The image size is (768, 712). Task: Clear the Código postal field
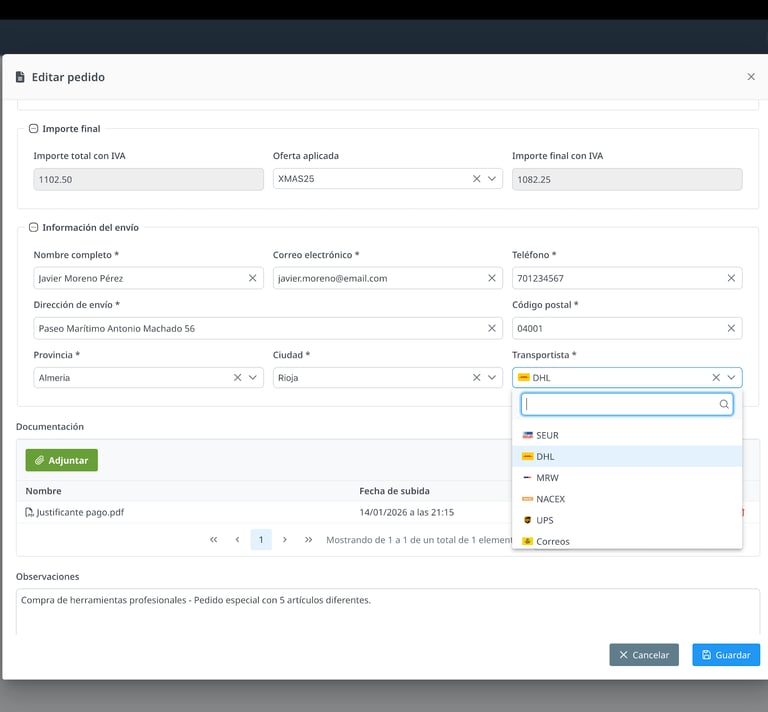[731, 328]
